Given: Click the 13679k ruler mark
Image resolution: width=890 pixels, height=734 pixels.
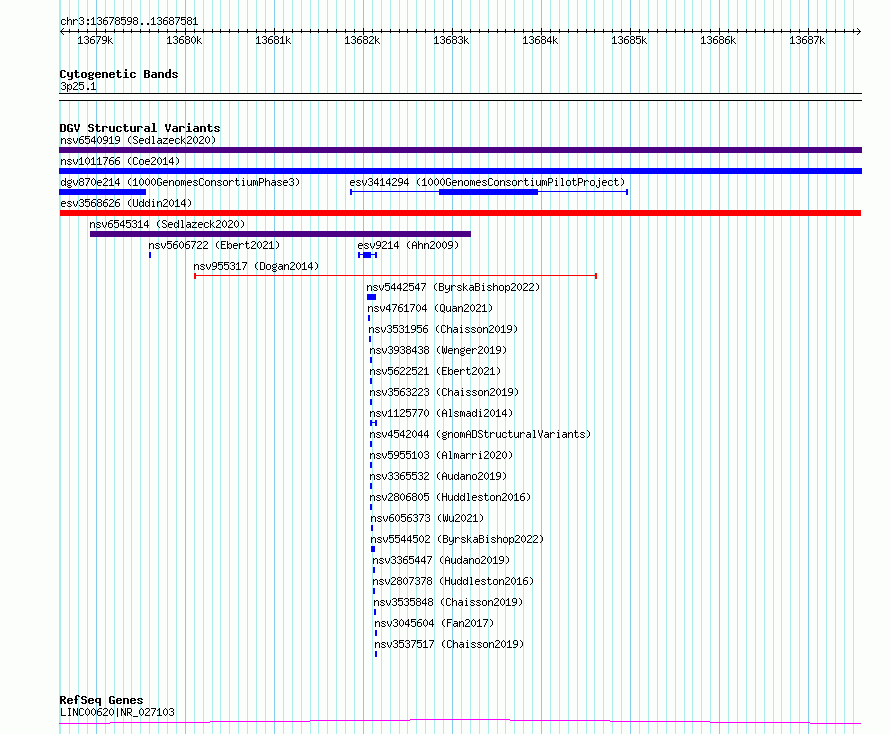Looking at the screenshot, I should point(95,40).
